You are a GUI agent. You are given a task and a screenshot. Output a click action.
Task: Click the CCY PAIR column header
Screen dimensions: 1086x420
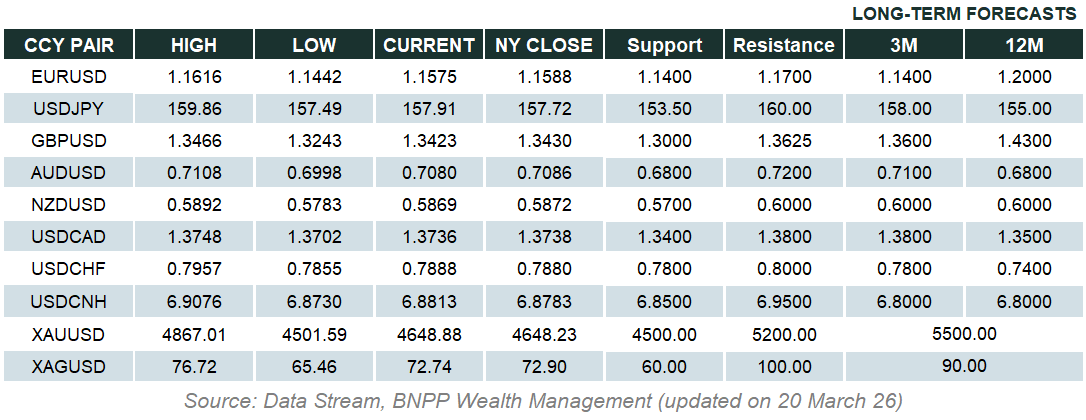pyautogui.click(x=69, y=45)
